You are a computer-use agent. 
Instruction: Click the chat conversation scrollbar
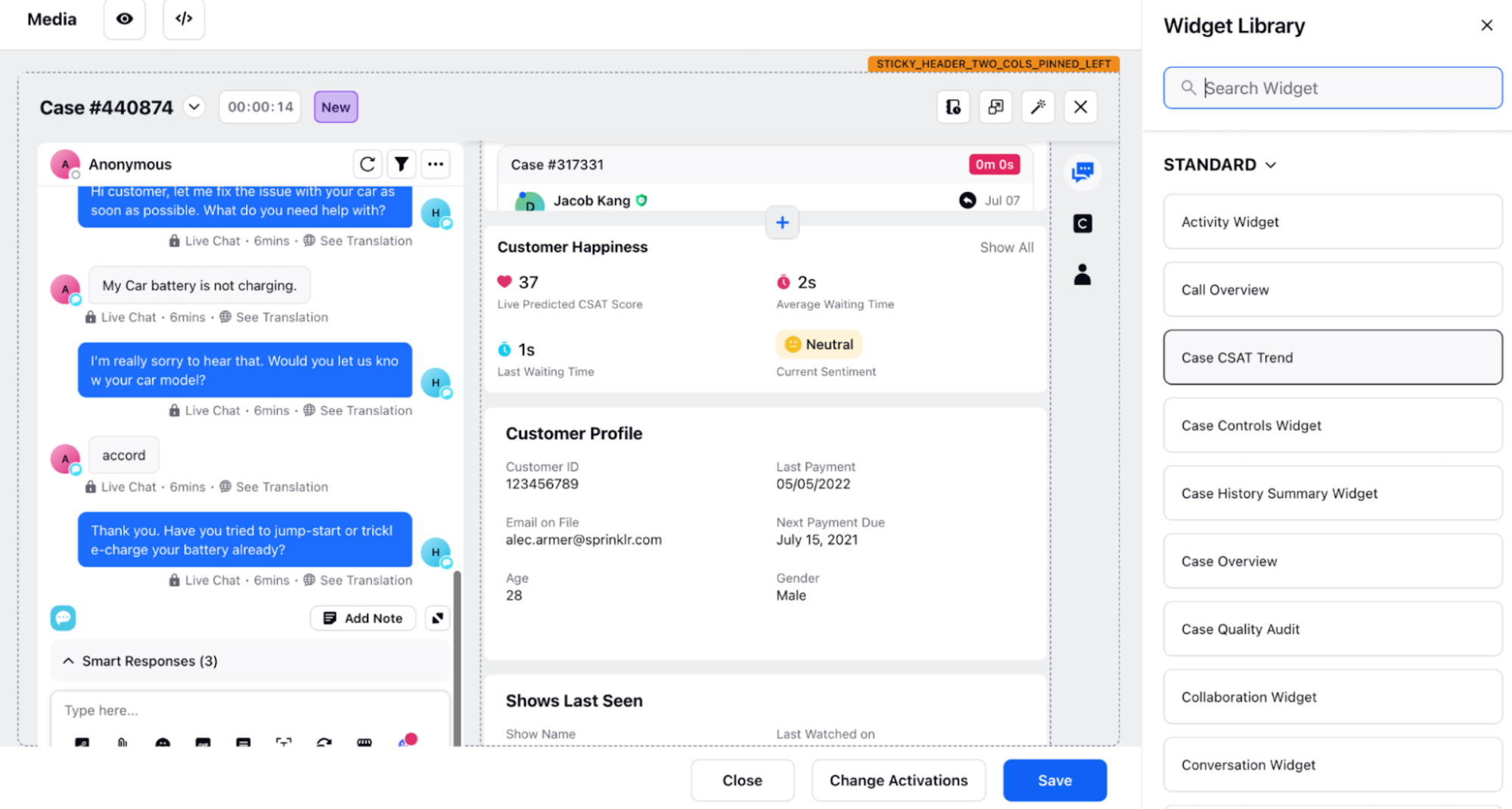(457, 658)
